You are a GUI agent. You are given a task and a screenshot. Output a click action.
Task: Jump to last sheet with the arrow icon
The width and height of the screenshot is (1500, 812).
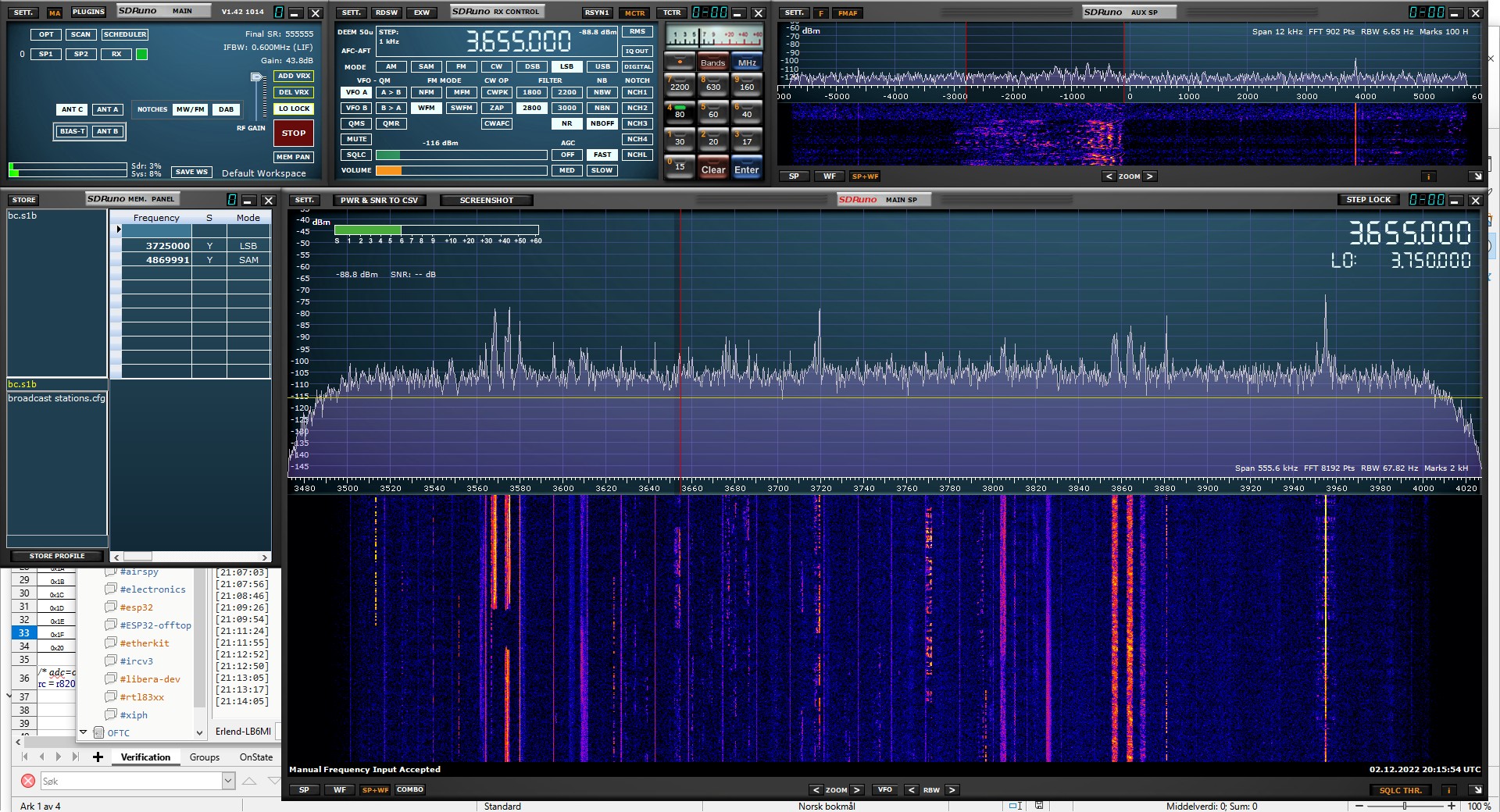(x=75, y=757)
